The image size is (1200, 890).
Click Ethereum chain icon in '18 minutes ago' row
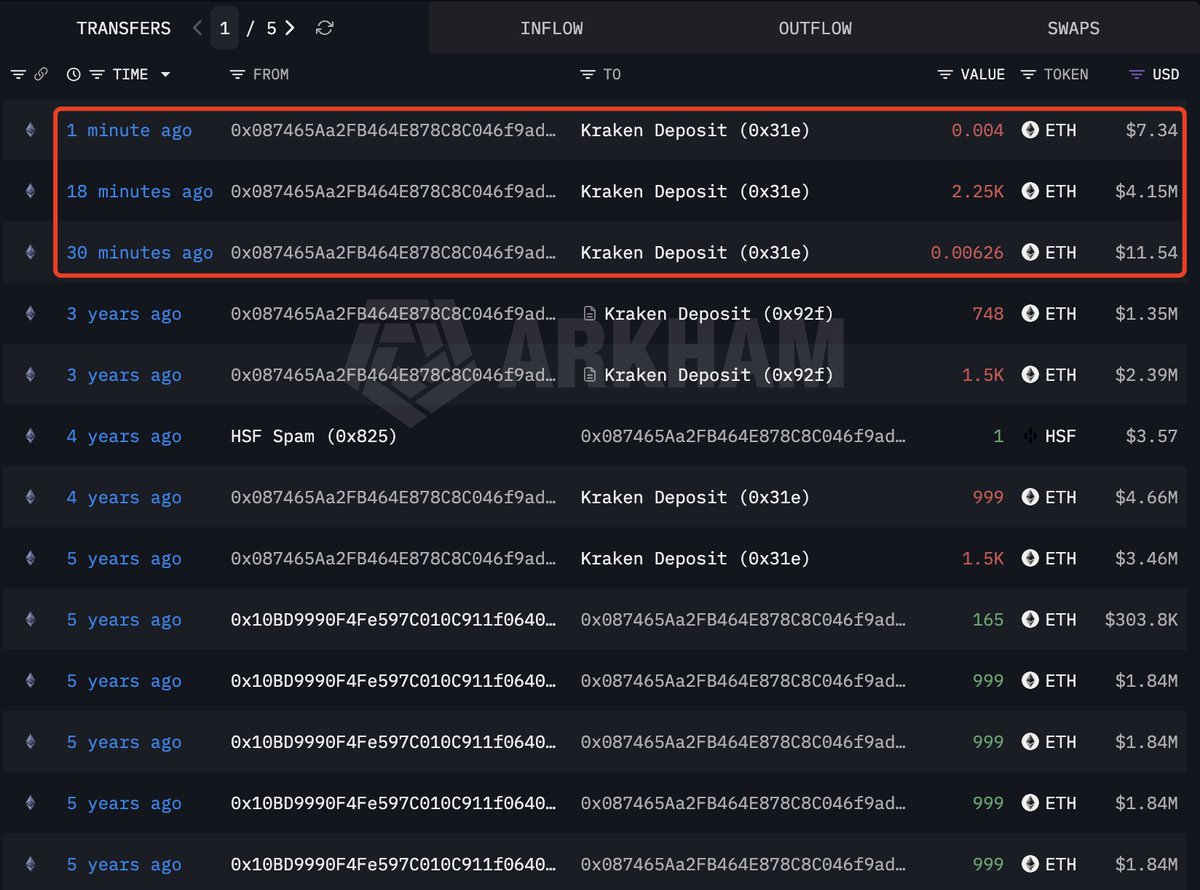click(30, 191)
